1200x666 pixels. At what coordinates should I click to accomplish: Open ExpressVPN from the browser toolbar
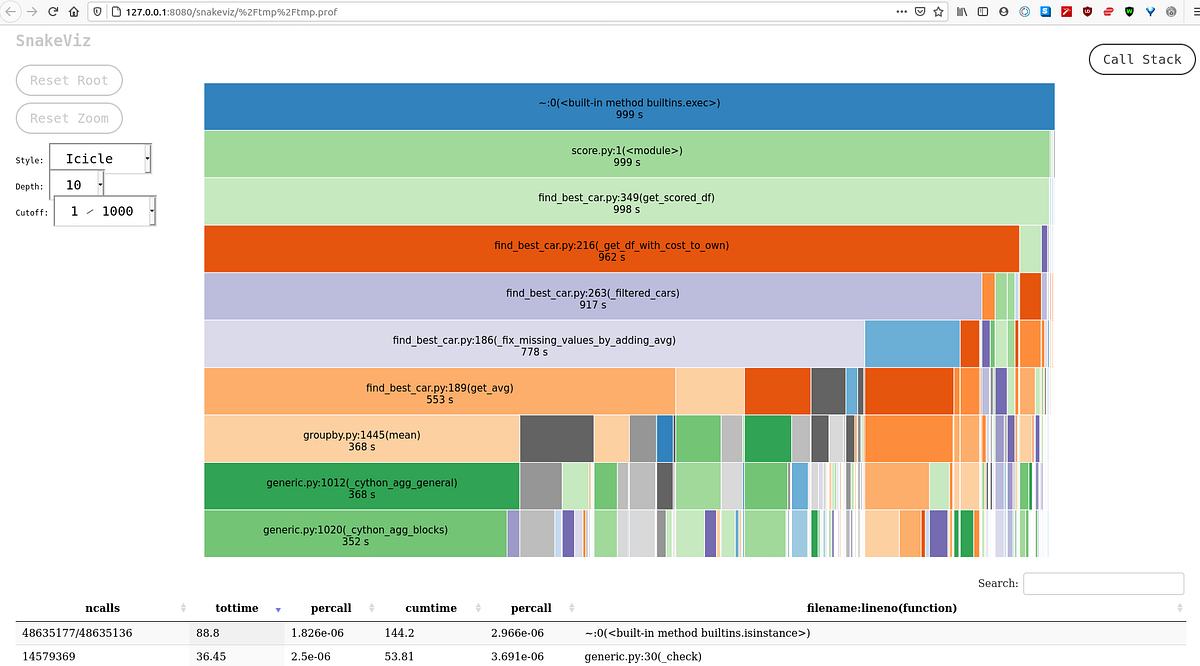[1108, 11]
